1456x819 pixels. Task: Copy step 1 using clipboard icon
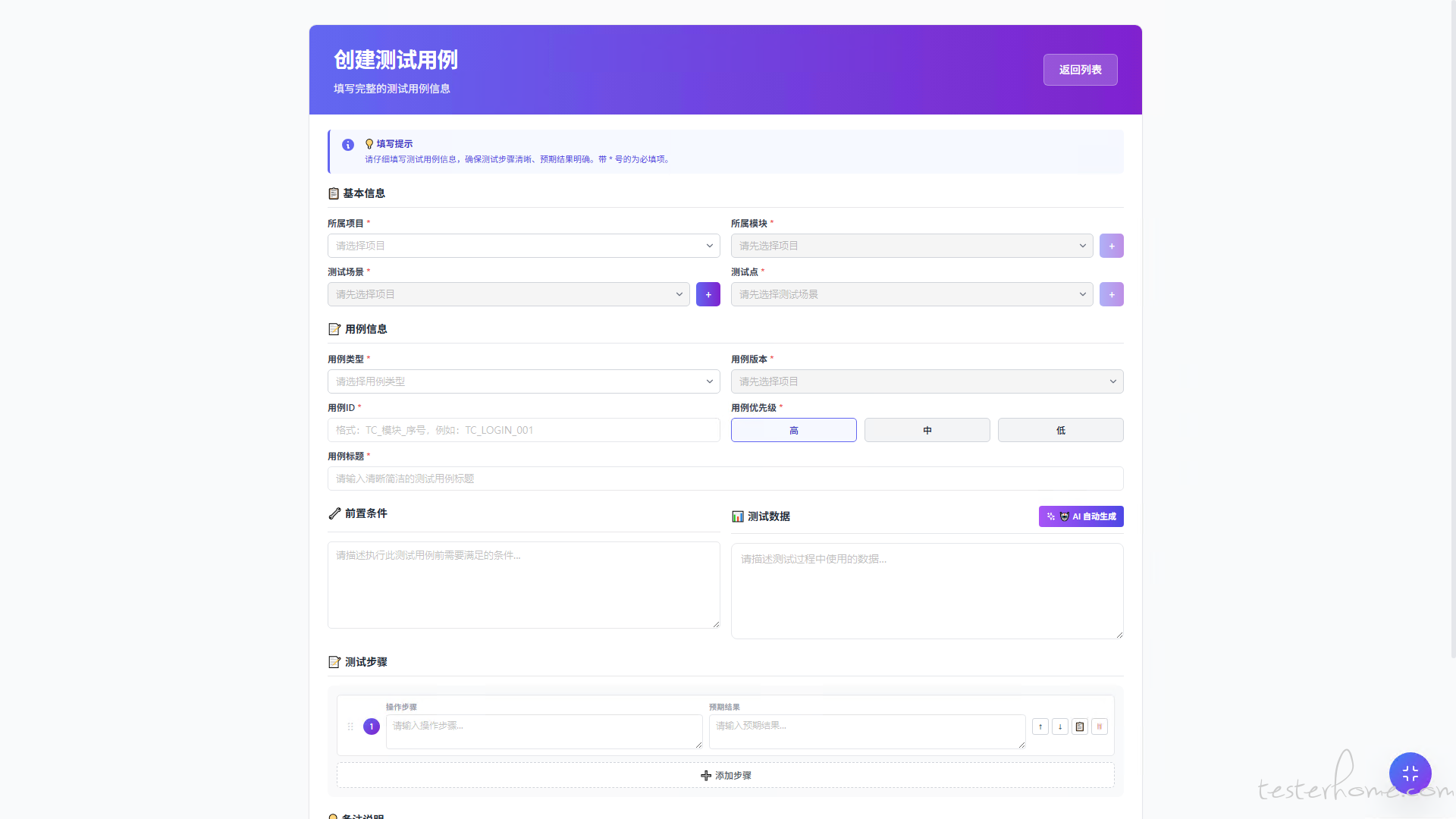1080,726
